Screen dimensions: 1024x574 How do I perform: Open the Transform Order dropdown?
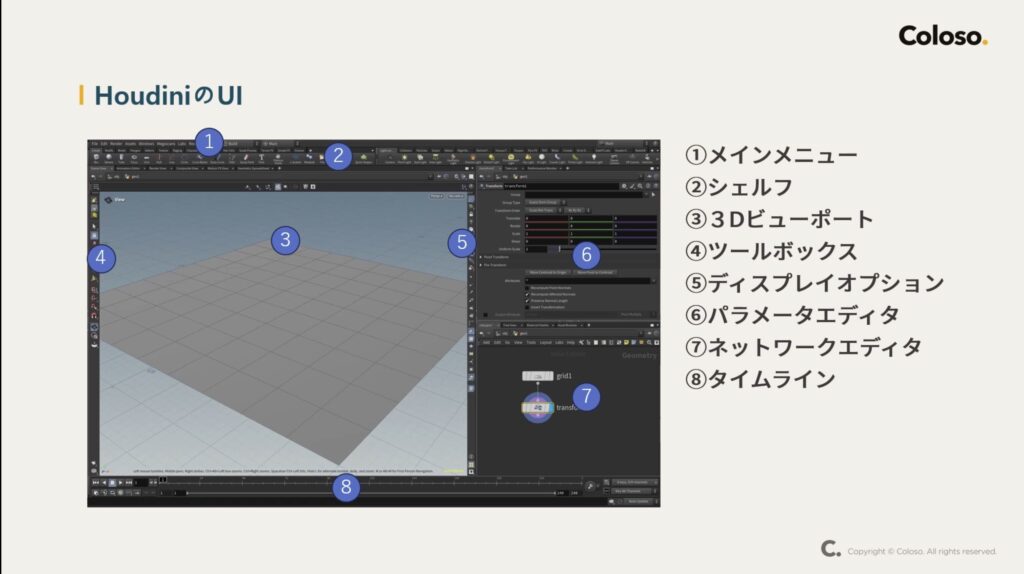543,210
